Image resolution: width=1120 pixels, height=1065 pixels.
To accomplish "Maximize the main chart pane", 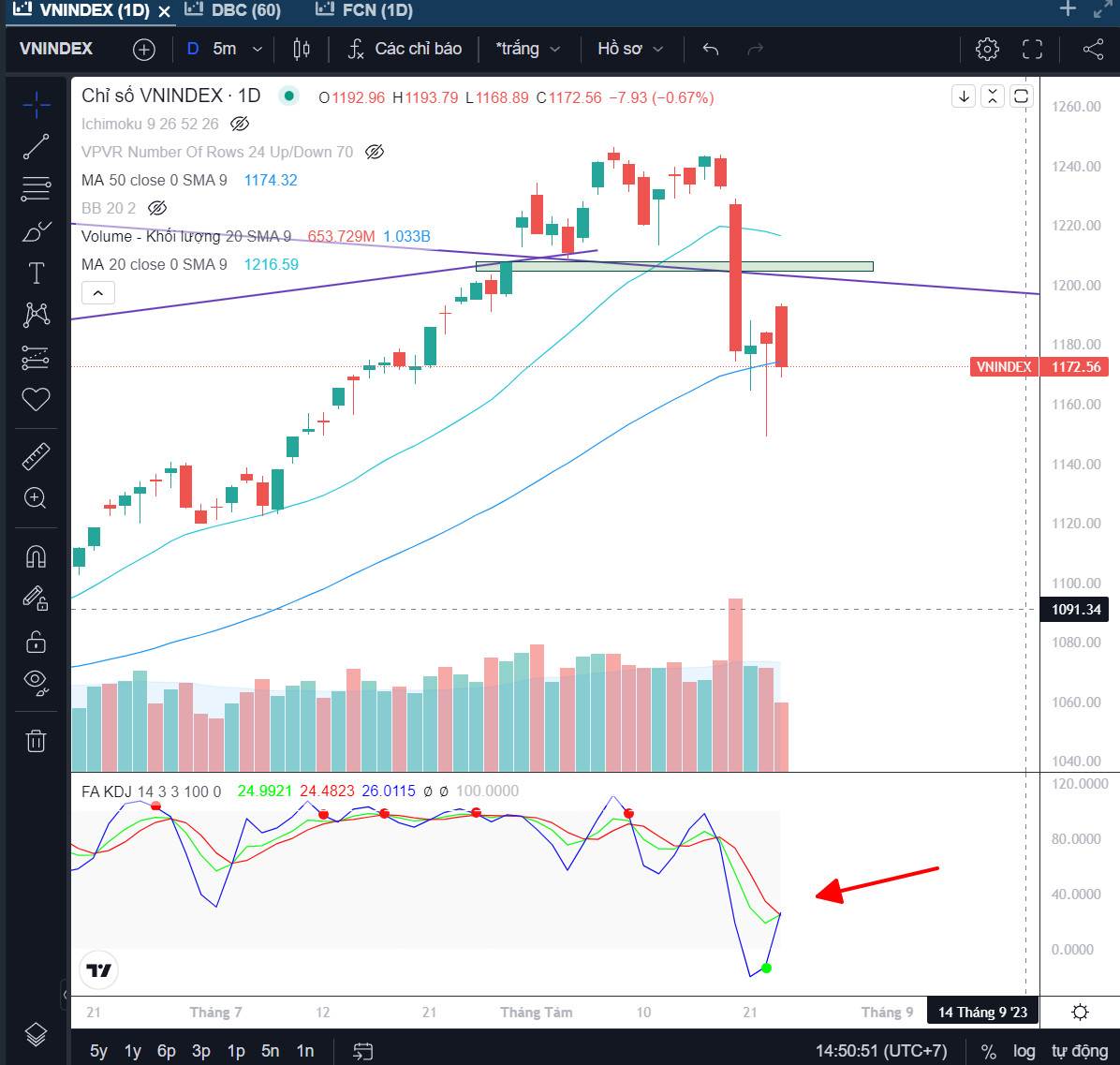I will (x=1021, y=96).
